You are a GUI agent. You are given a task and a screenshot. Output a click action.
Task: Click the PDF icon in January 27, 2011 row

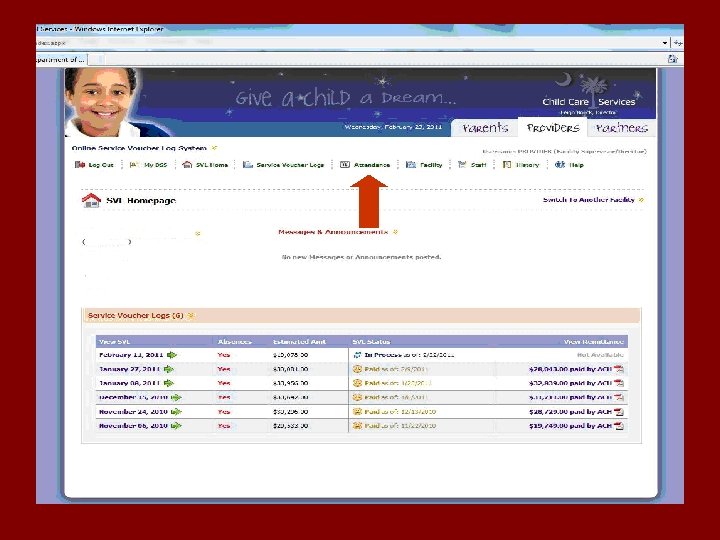click(619, 369)
